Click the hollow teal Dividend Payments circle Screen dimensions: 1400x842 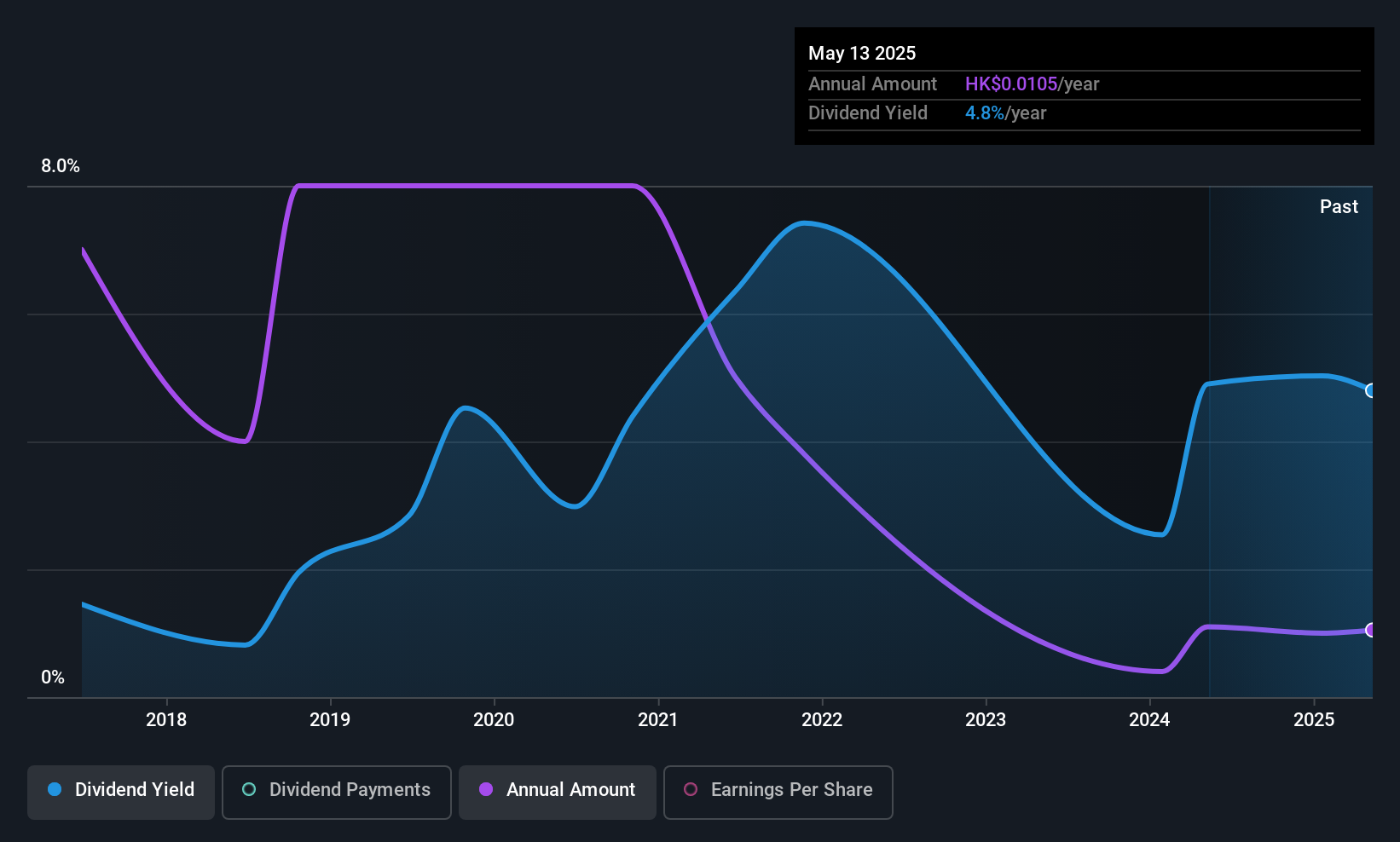249,790
